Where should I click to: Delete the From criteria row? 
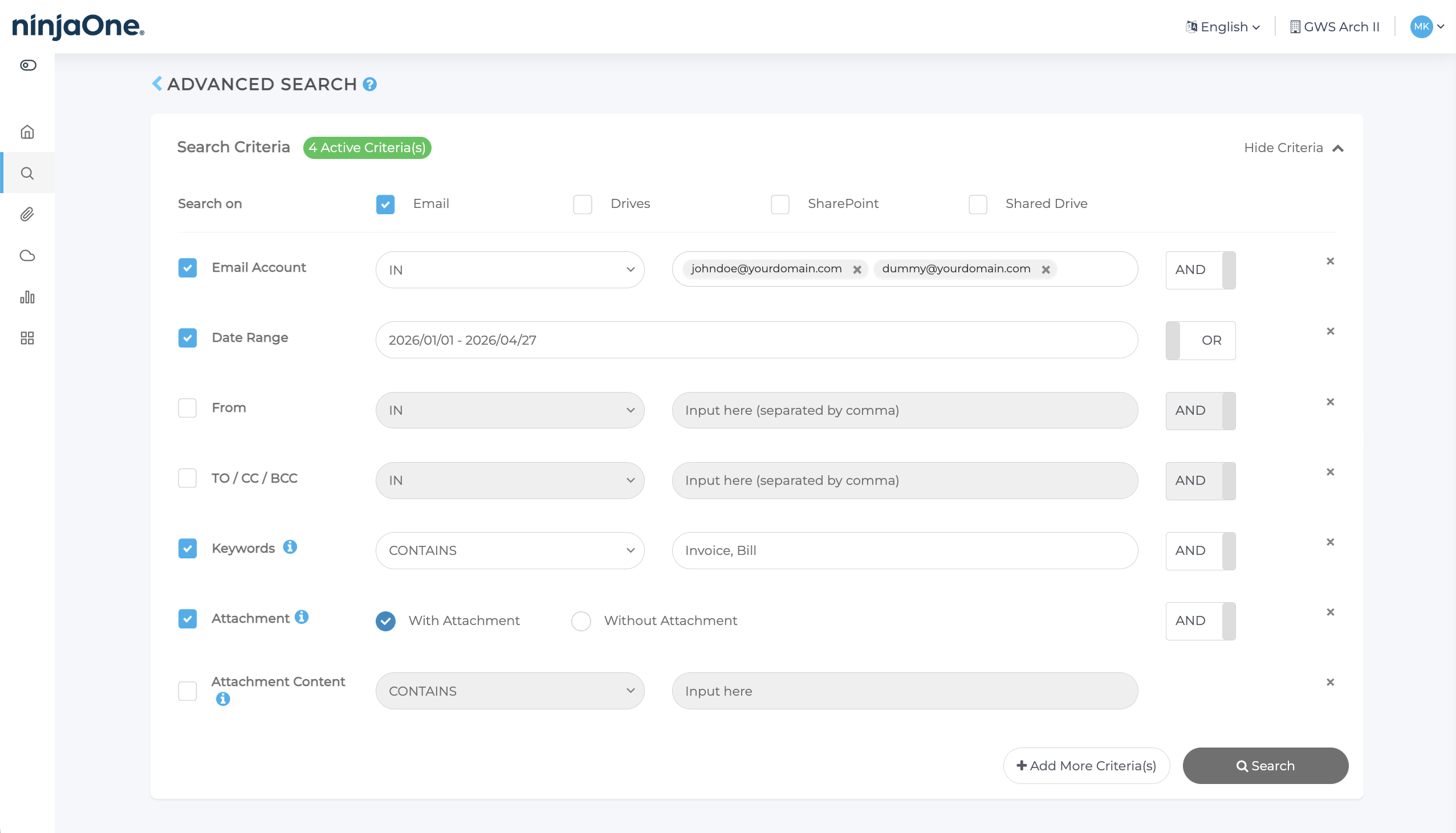click(1330, 402)
